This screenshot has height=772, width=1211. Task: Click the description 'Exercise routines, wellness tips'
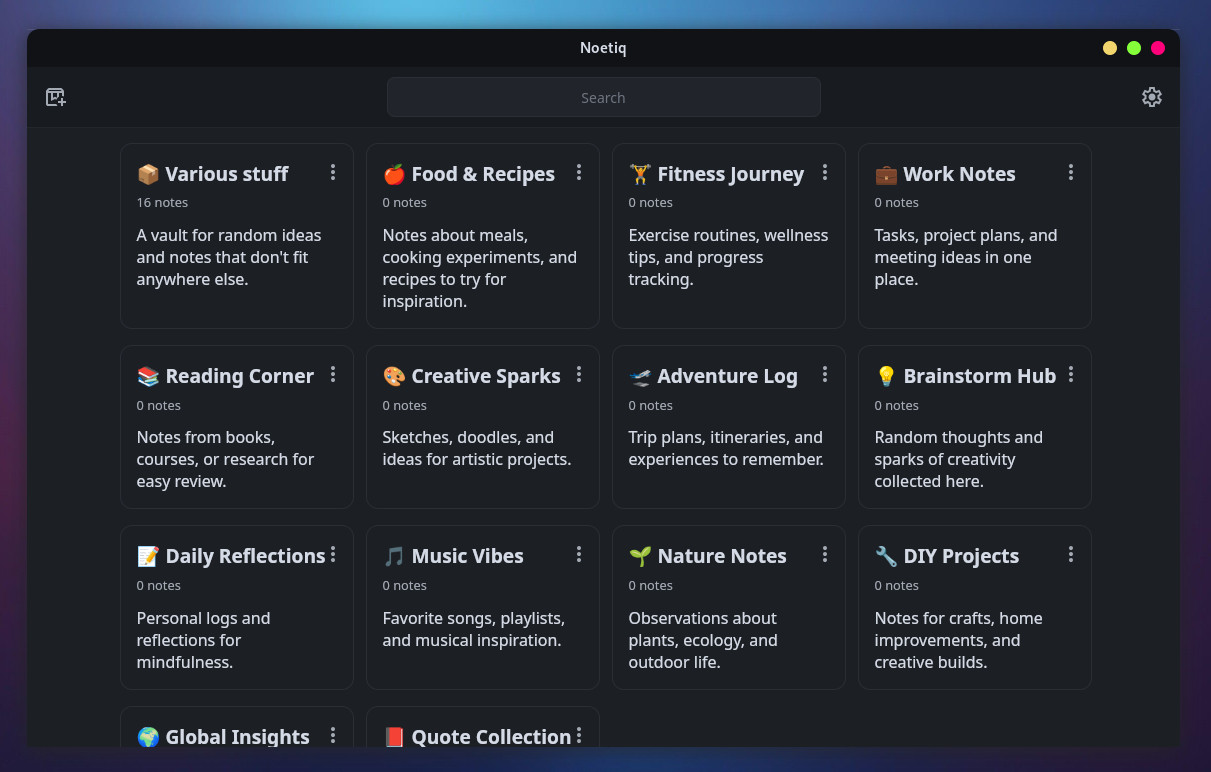[728, 257]
